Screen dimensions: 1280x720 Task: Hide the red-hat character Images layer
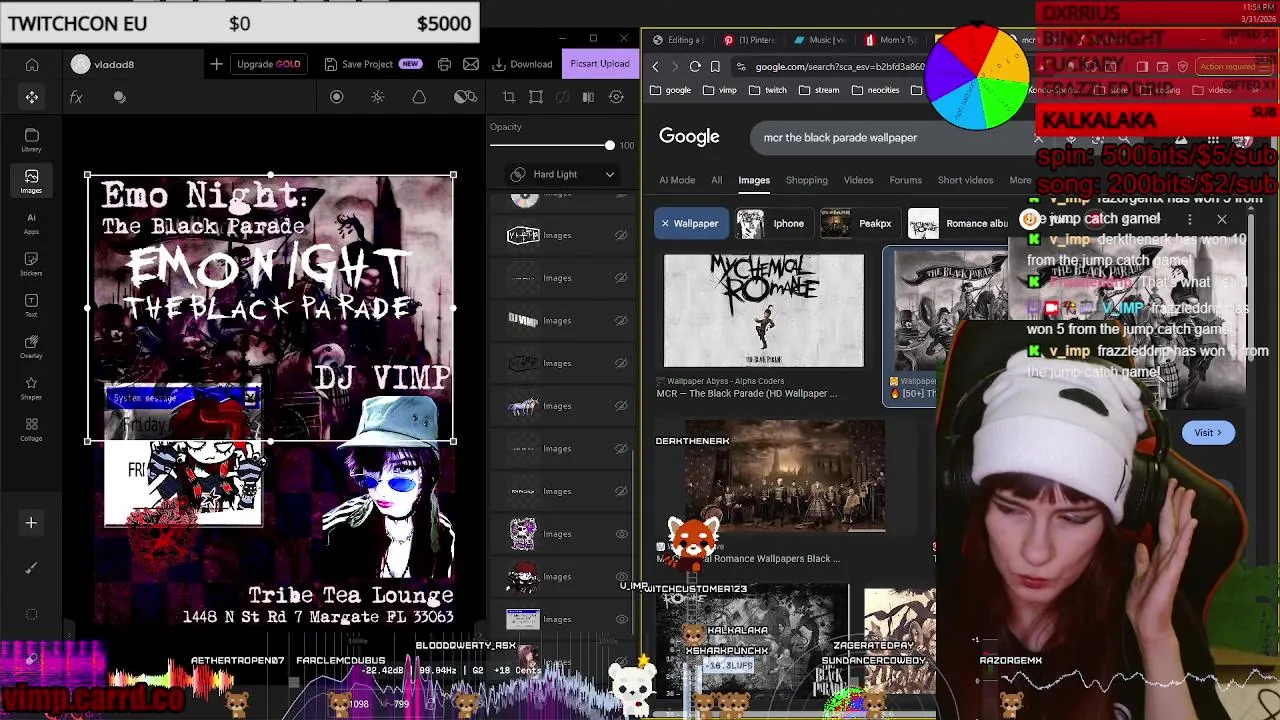(x=621, y=577)
